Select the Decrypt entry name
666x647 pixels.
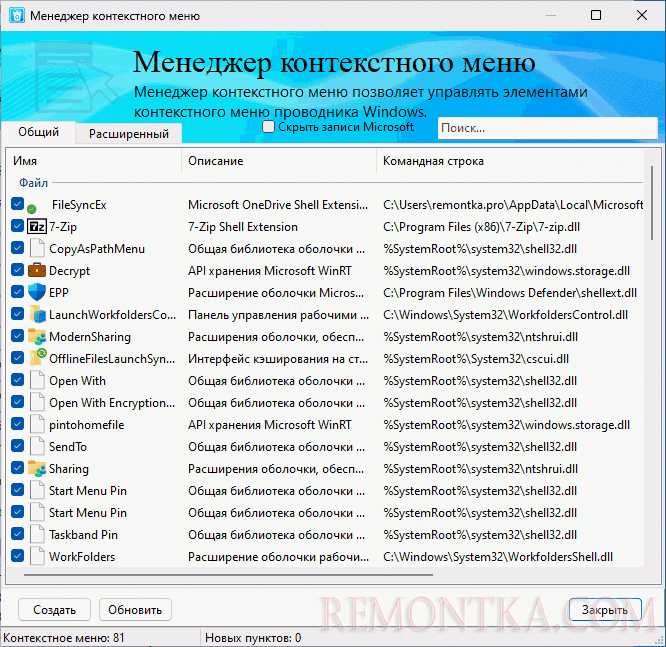[69, 271]
